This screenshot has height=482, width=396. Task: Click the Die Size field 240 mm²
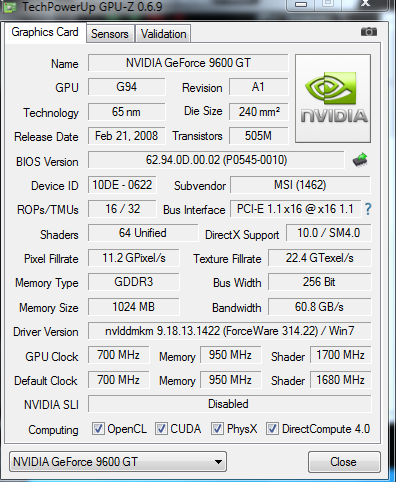258,112
